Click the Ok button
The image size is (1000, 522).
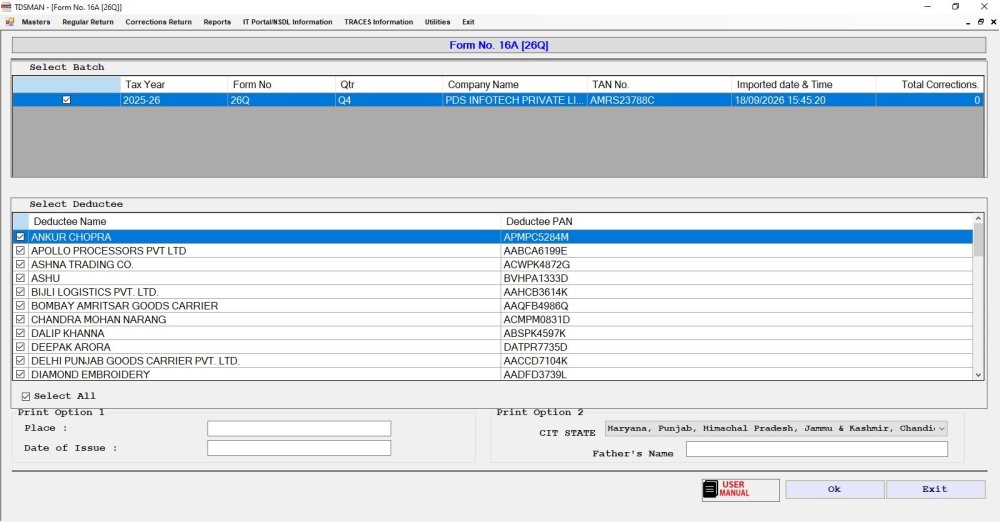pos(834,489)
